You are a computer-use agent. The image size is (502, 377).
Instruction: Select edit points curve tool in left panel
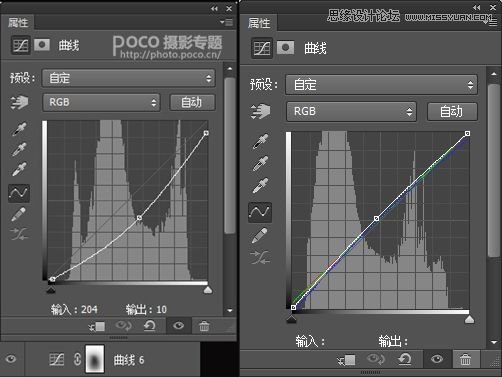point(19,193)
